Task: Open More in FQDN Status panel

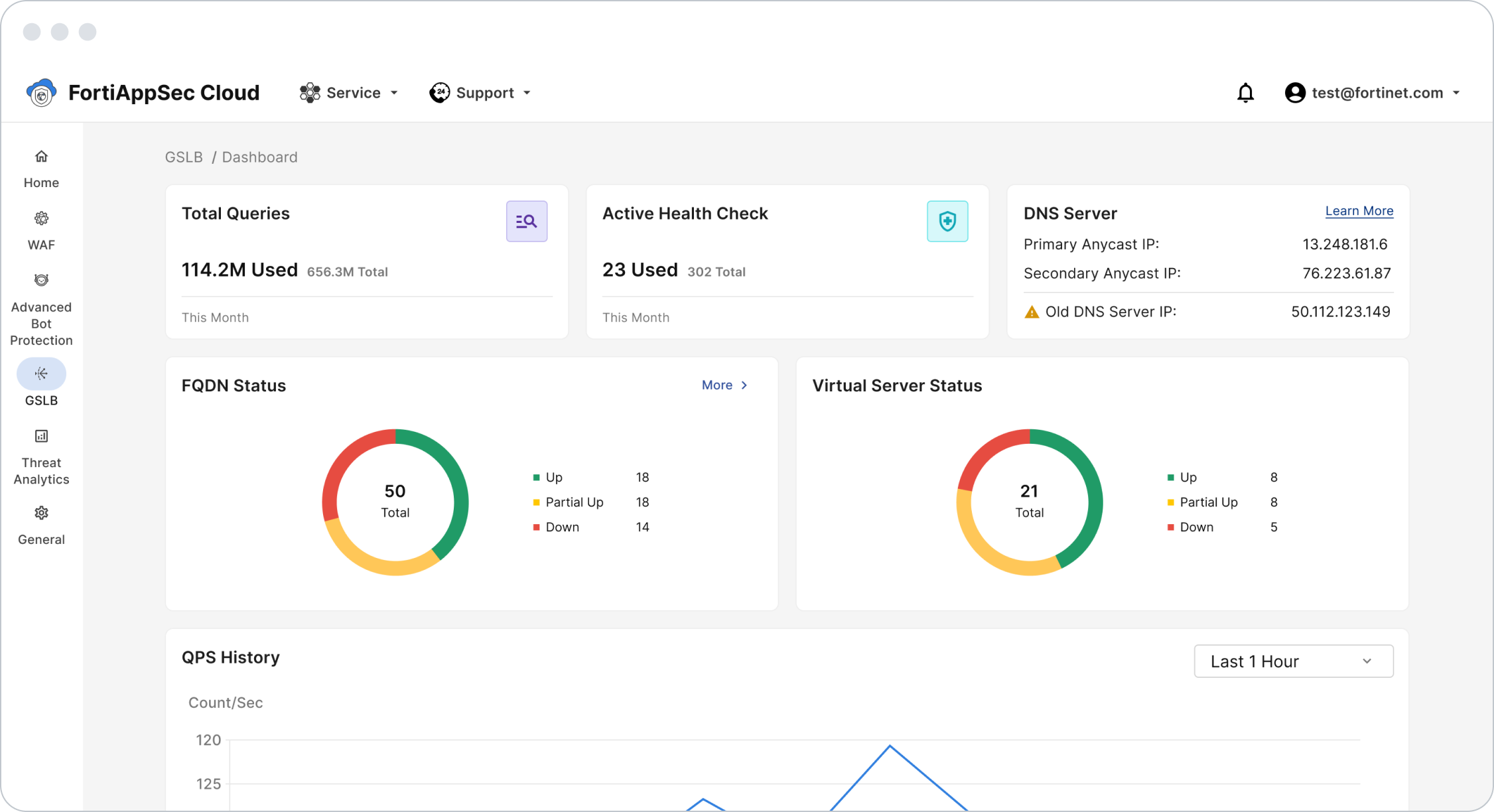Action: coord(724,385)
